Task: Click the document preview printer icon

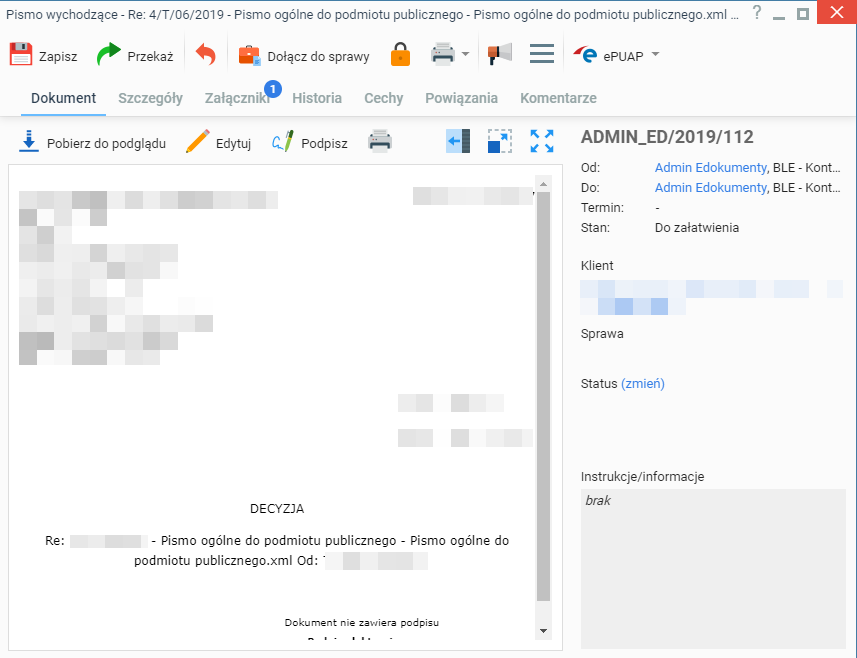Action: click(380, 141)
